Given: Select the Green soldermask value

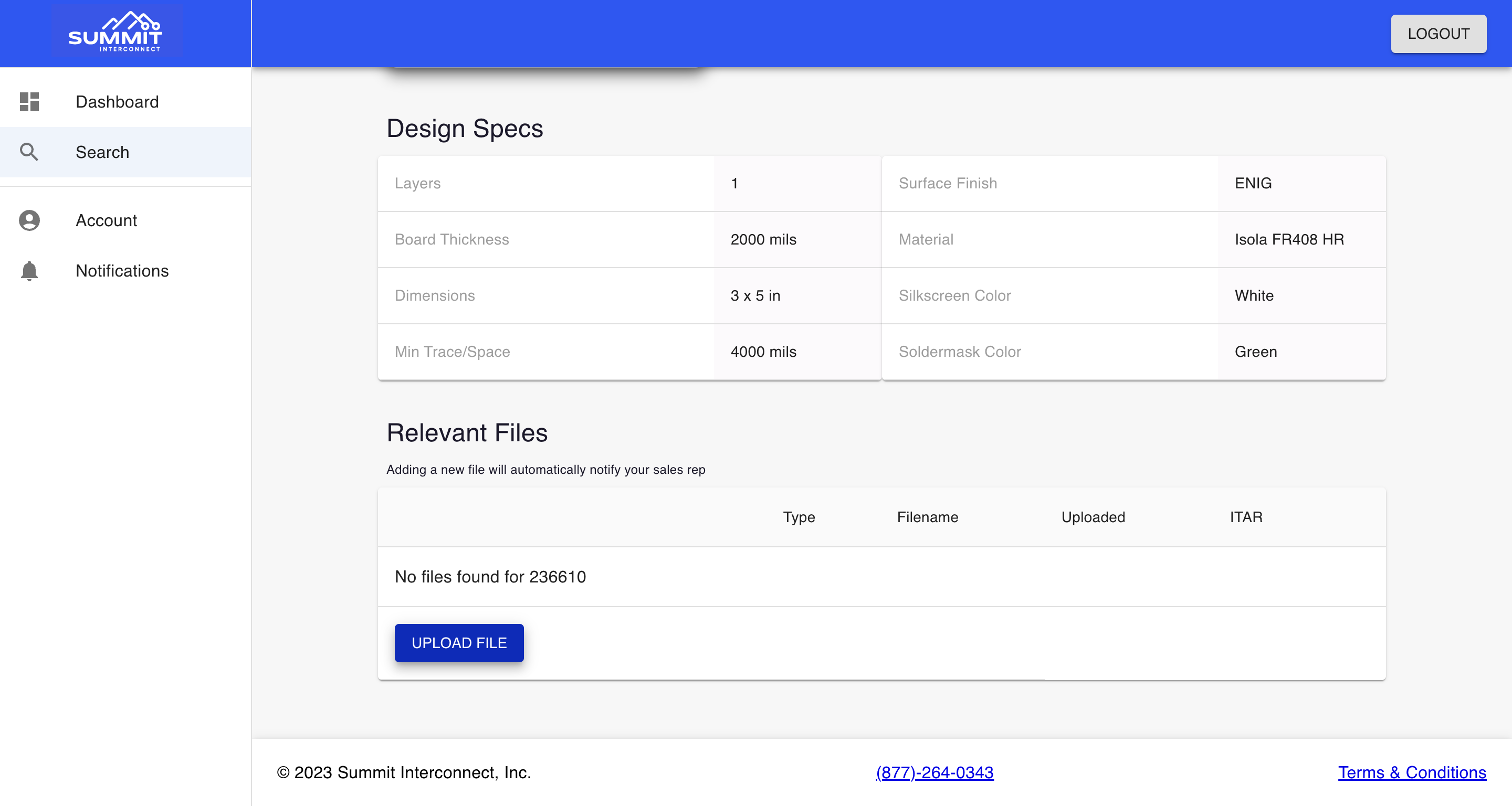Looking at the screenshot, I should [1255, 352].
